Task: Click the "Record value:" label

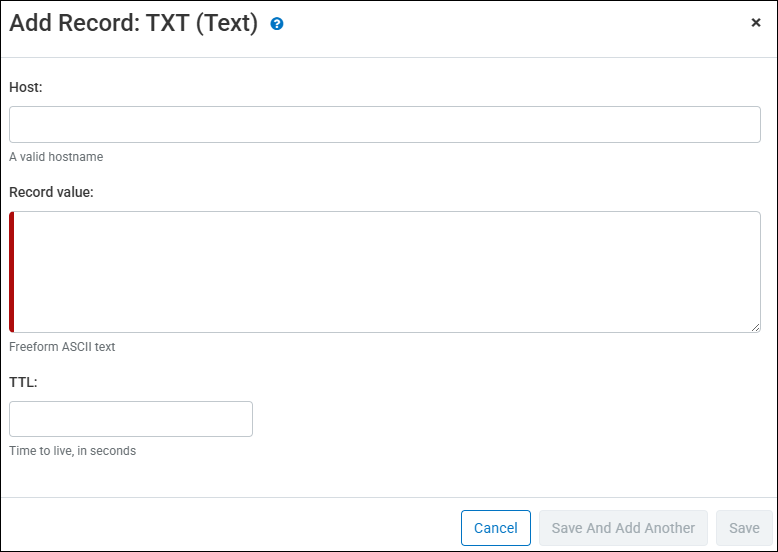Action: click(x=51, y=192)
